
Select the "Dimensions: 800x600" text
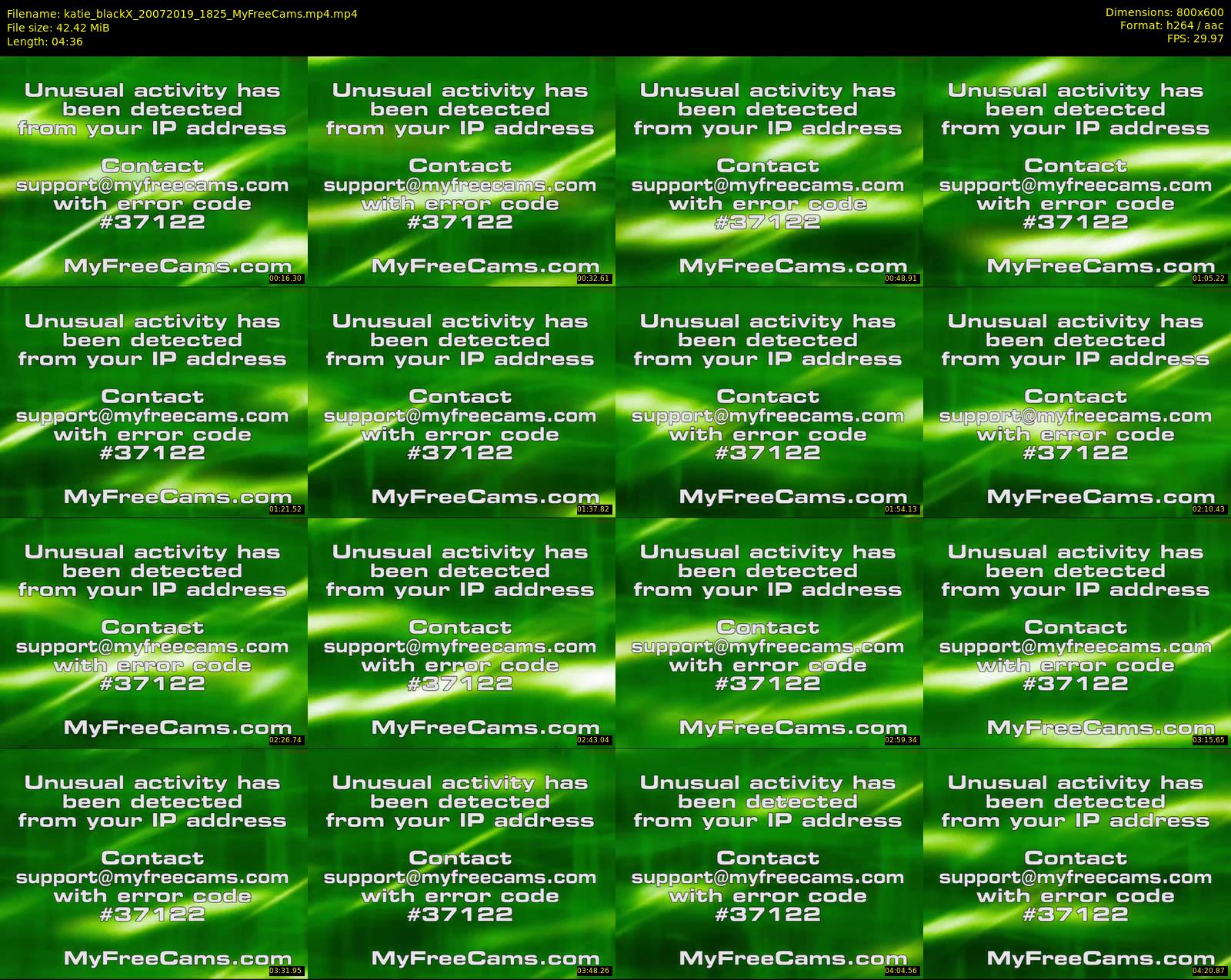(1164, 12)
